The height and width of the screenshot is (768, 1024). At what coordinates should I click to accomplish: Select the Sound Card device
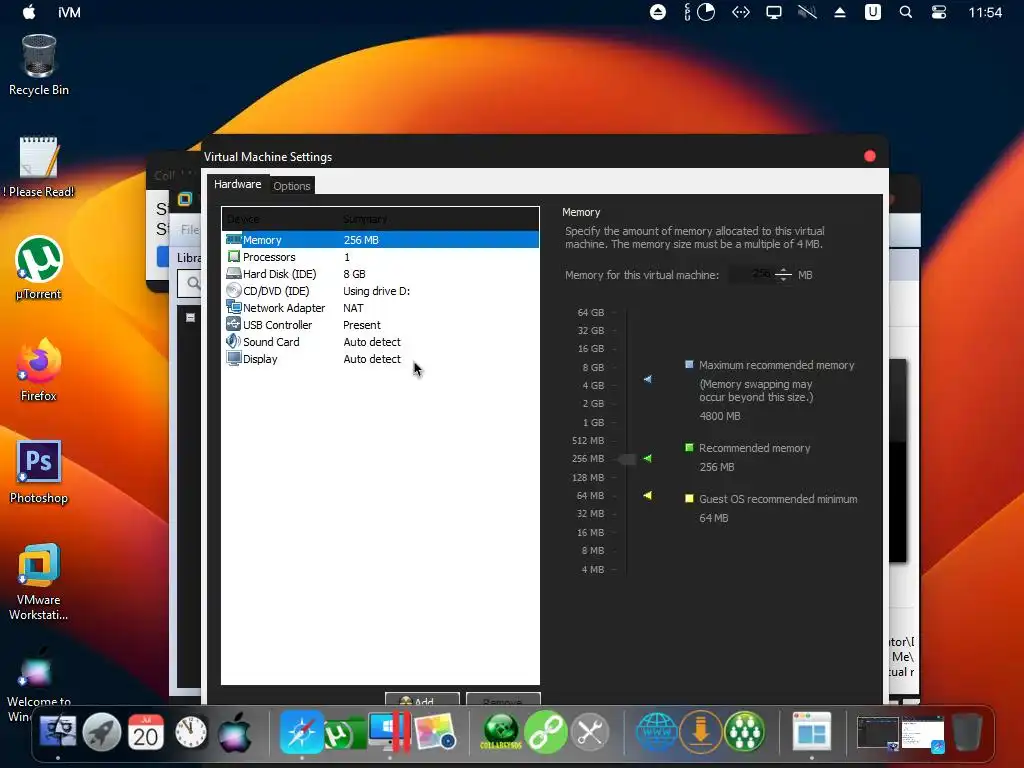click(381, 342)
